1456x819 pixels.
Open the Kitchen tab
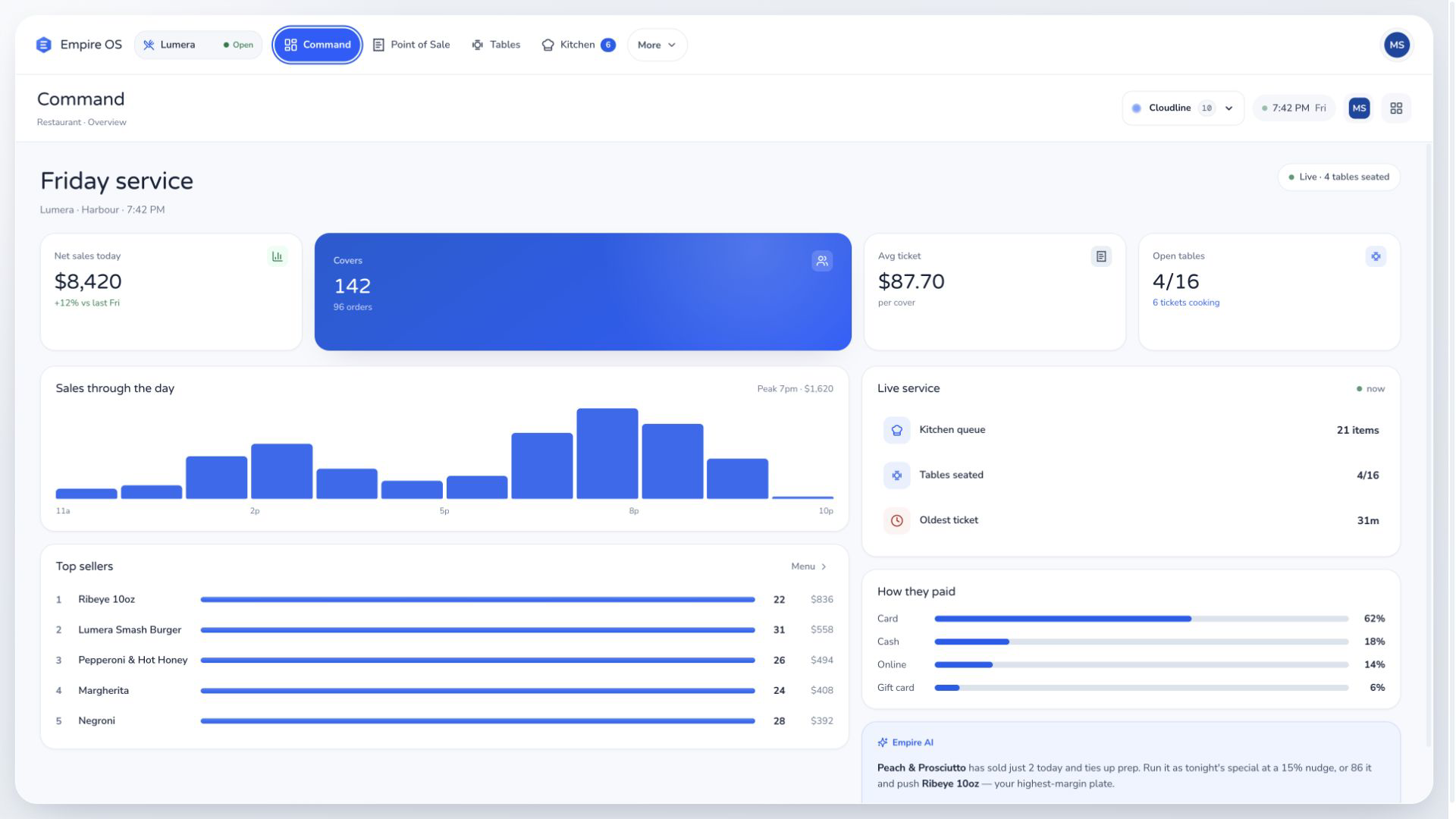click(x=578, y=45)
